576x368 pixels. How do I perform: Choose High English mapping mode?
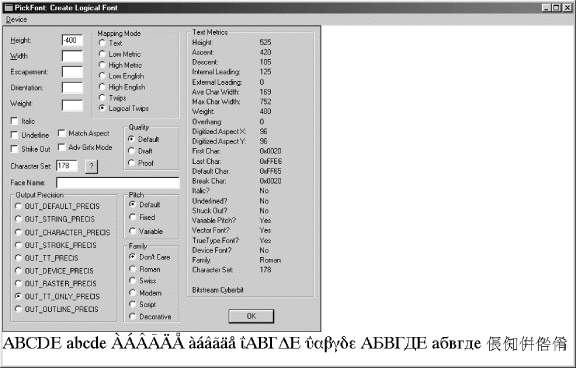102,87
